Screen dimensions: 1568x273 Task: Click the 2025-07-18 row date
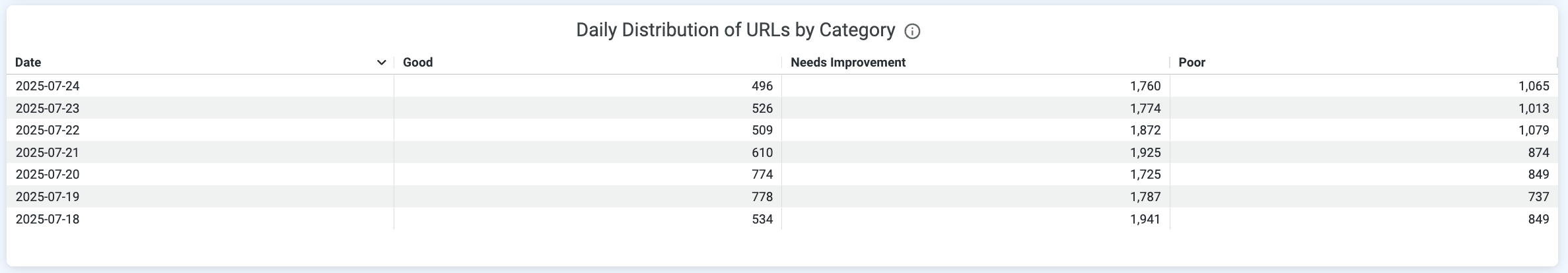(x=48, y=220)
